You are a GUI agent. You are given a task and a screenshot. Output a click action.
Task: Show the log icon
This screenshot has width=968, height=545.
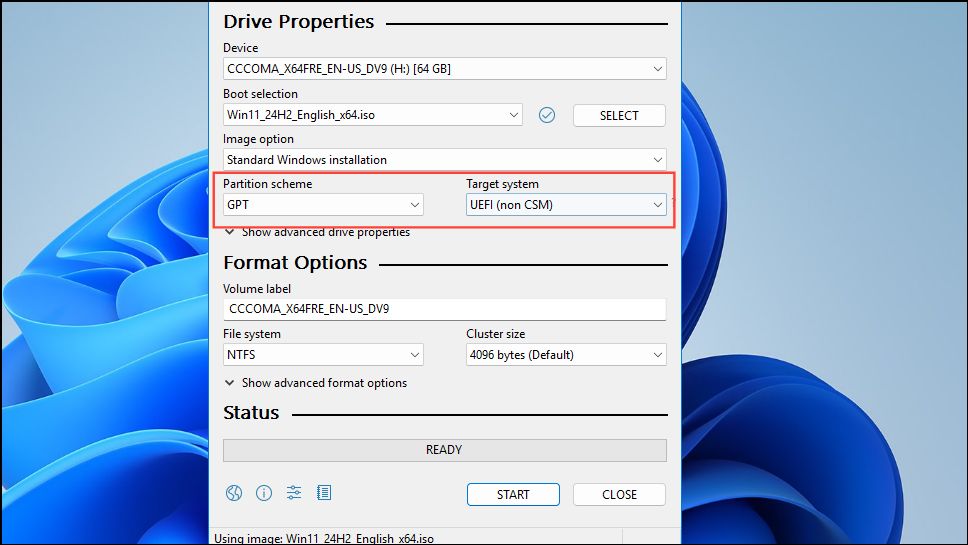click(324, 492)
